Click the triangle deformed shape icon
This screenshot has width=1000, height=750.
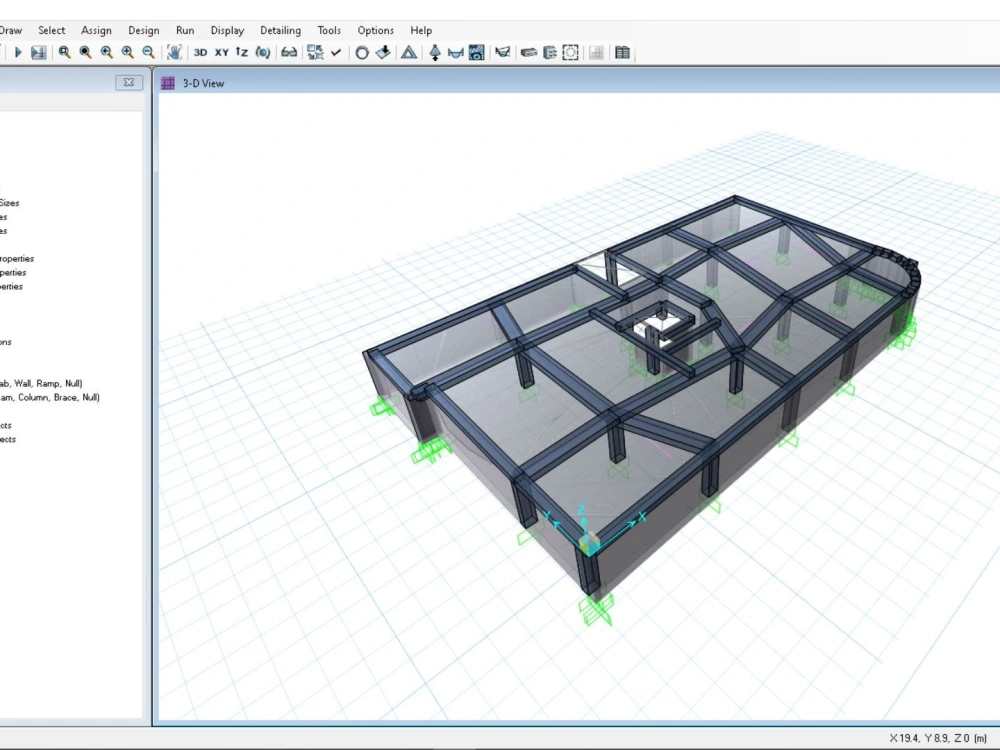pos(409,52)
